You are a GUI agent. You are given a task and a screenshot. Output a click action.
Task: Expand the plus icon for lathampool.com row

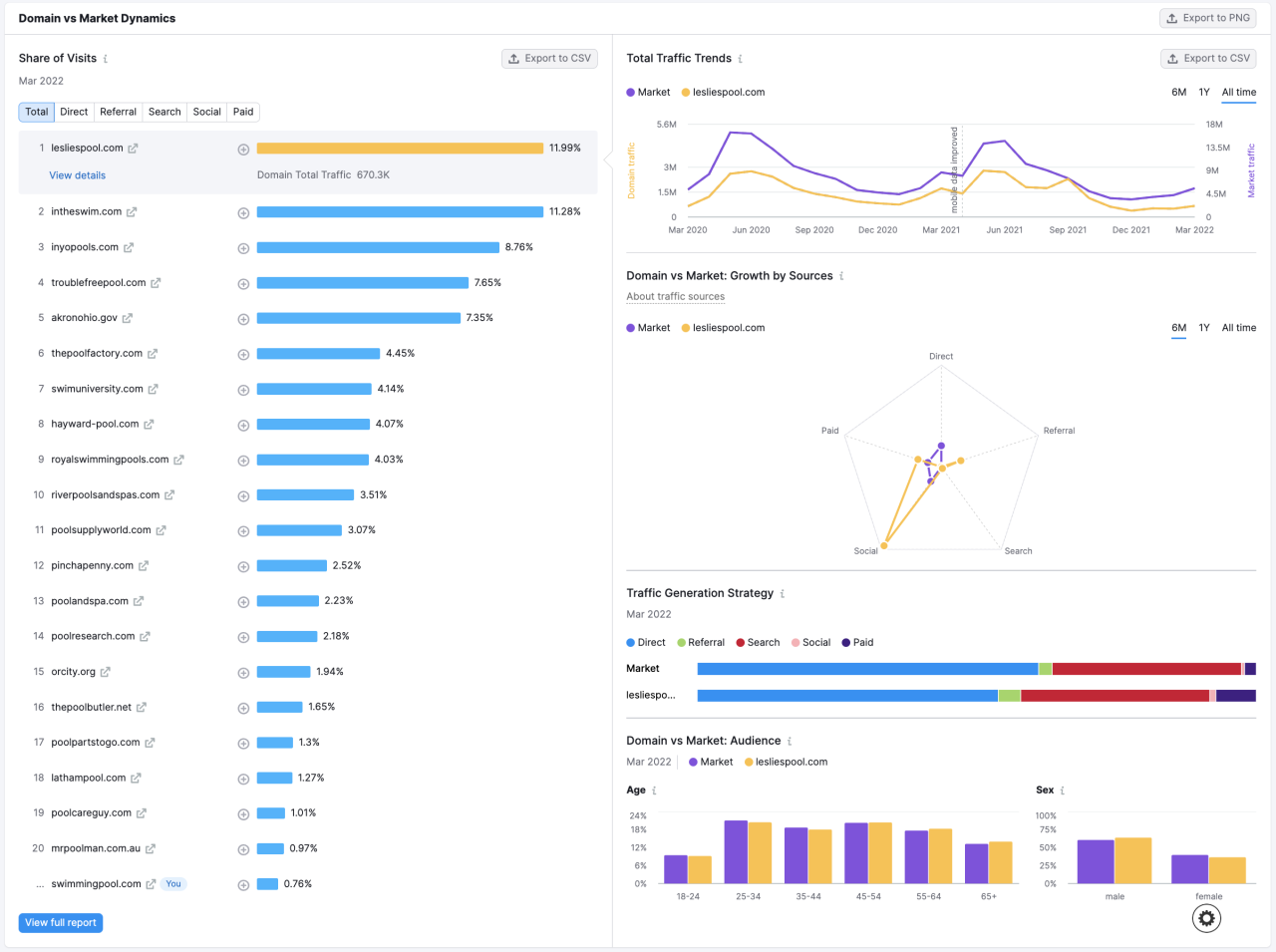243,779
